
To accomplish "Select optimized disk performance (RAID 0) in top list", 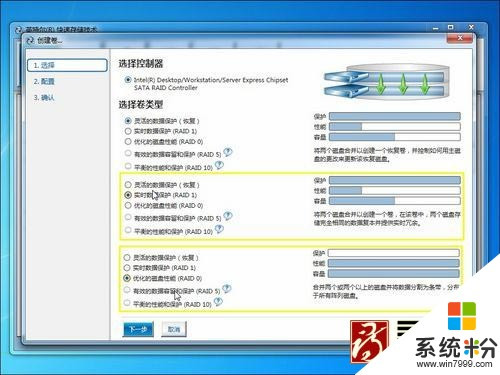I will tap(128, 142).
